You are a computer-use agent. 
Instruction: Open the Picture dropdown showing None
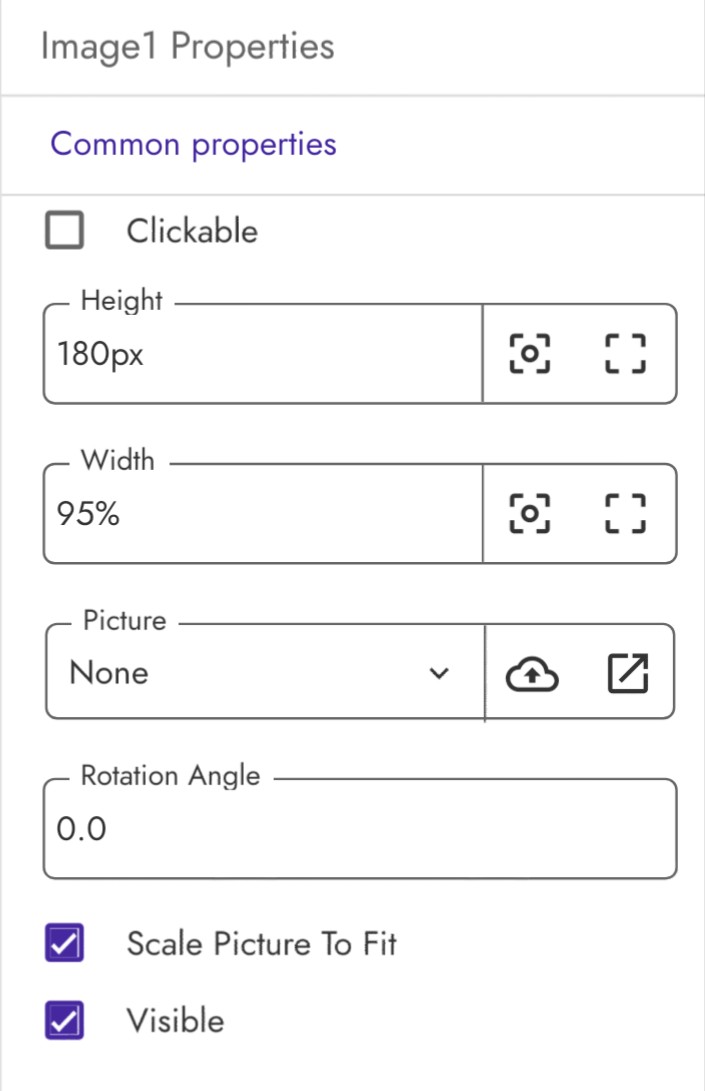tap(250, 674)
